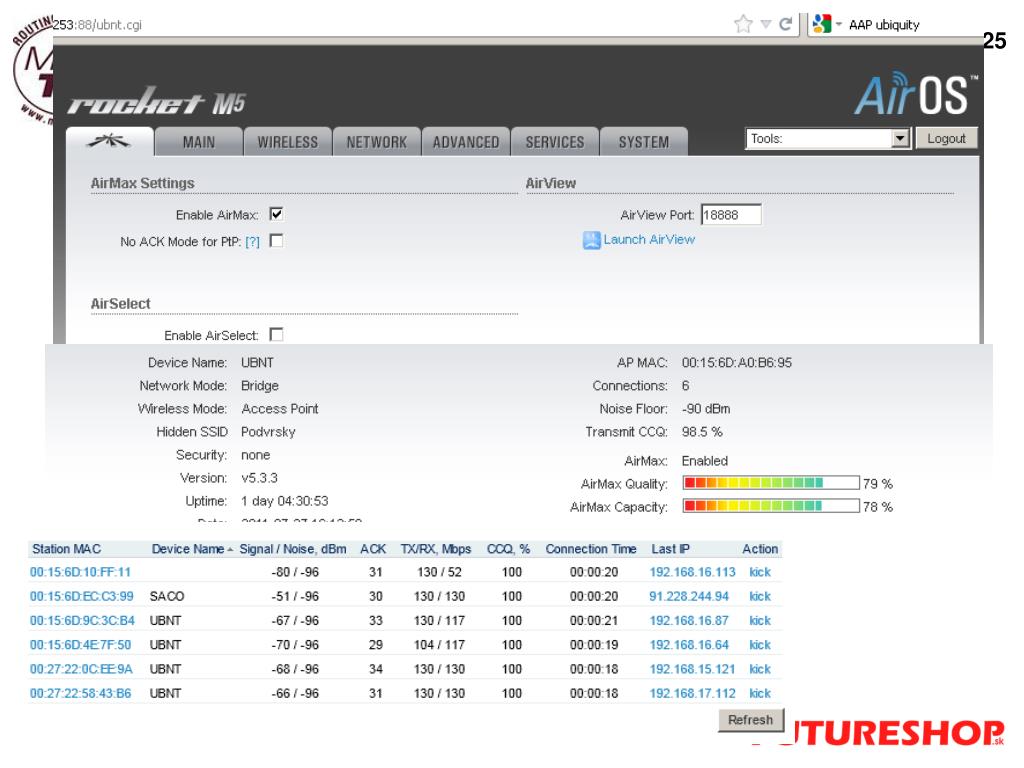The width and height of the screenshot is (1024, 768).
Task: Click the Logout button
Action: 946,138
